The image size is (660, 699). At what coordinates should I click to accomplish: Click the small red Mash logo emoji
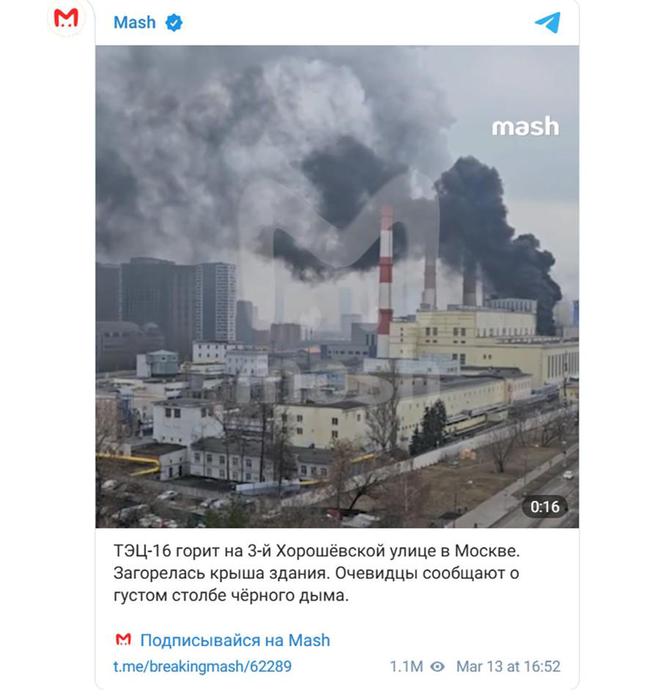(123, 639)
